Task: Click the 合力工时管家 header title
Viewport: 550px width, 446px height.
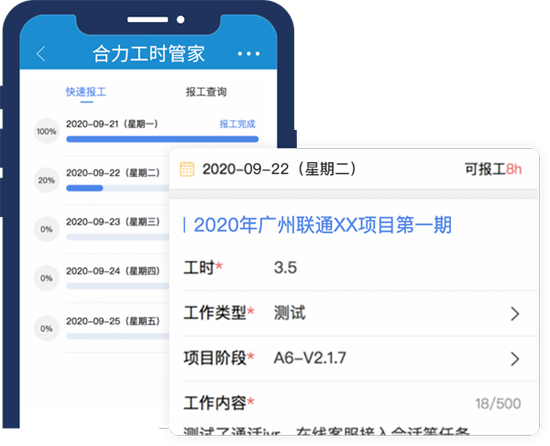Action: click(149, 54)
